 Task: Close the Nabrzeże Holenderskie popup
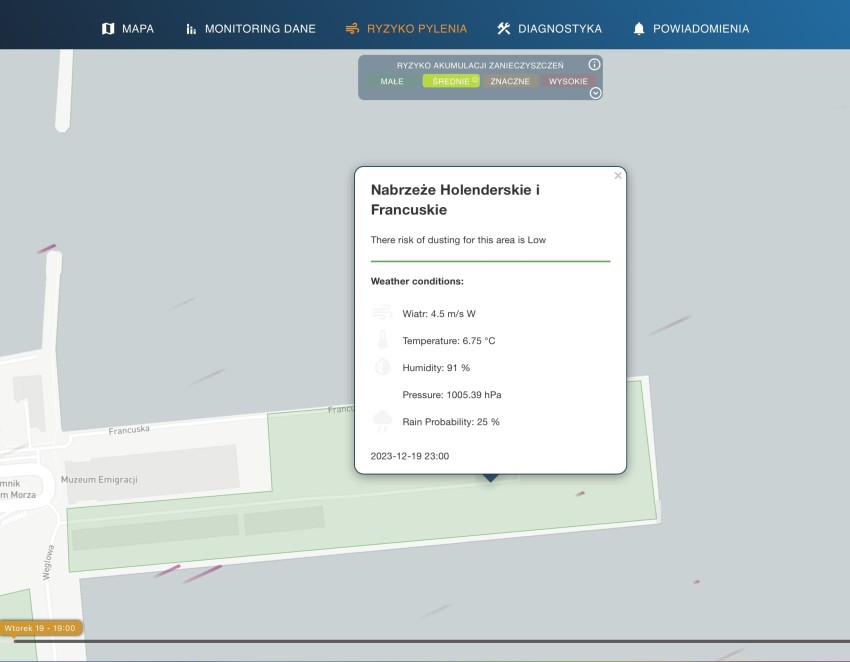pos(618,176)
